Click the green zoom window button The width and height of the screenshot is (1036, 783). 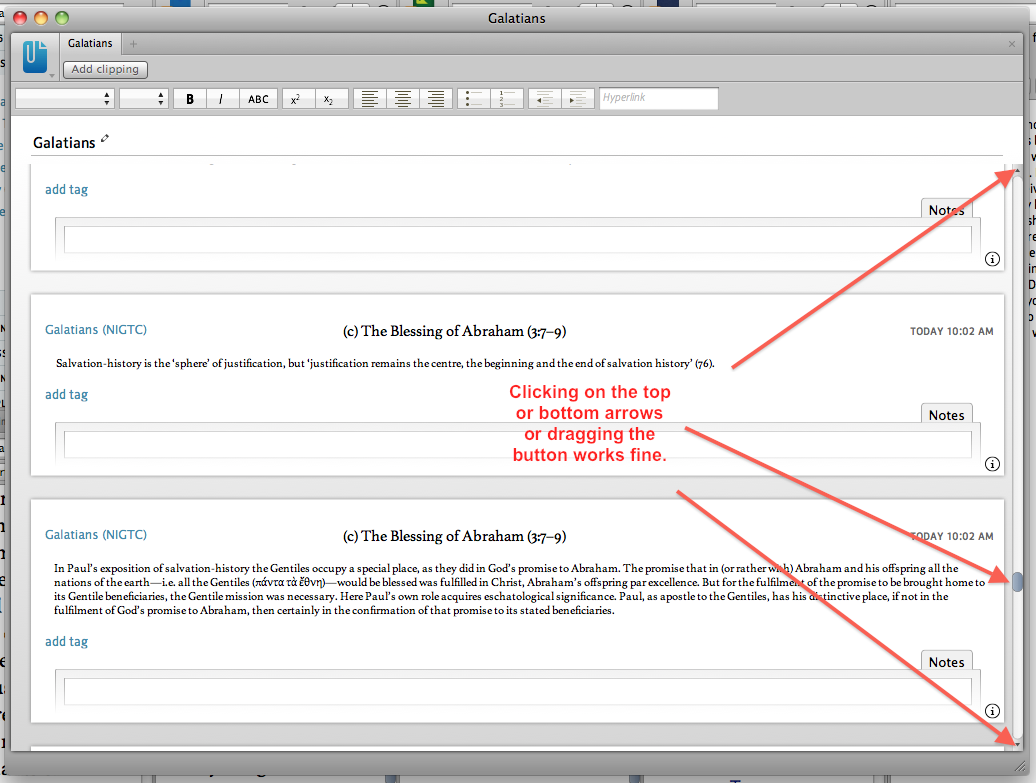pyautogui.click(x=62, y=18)
